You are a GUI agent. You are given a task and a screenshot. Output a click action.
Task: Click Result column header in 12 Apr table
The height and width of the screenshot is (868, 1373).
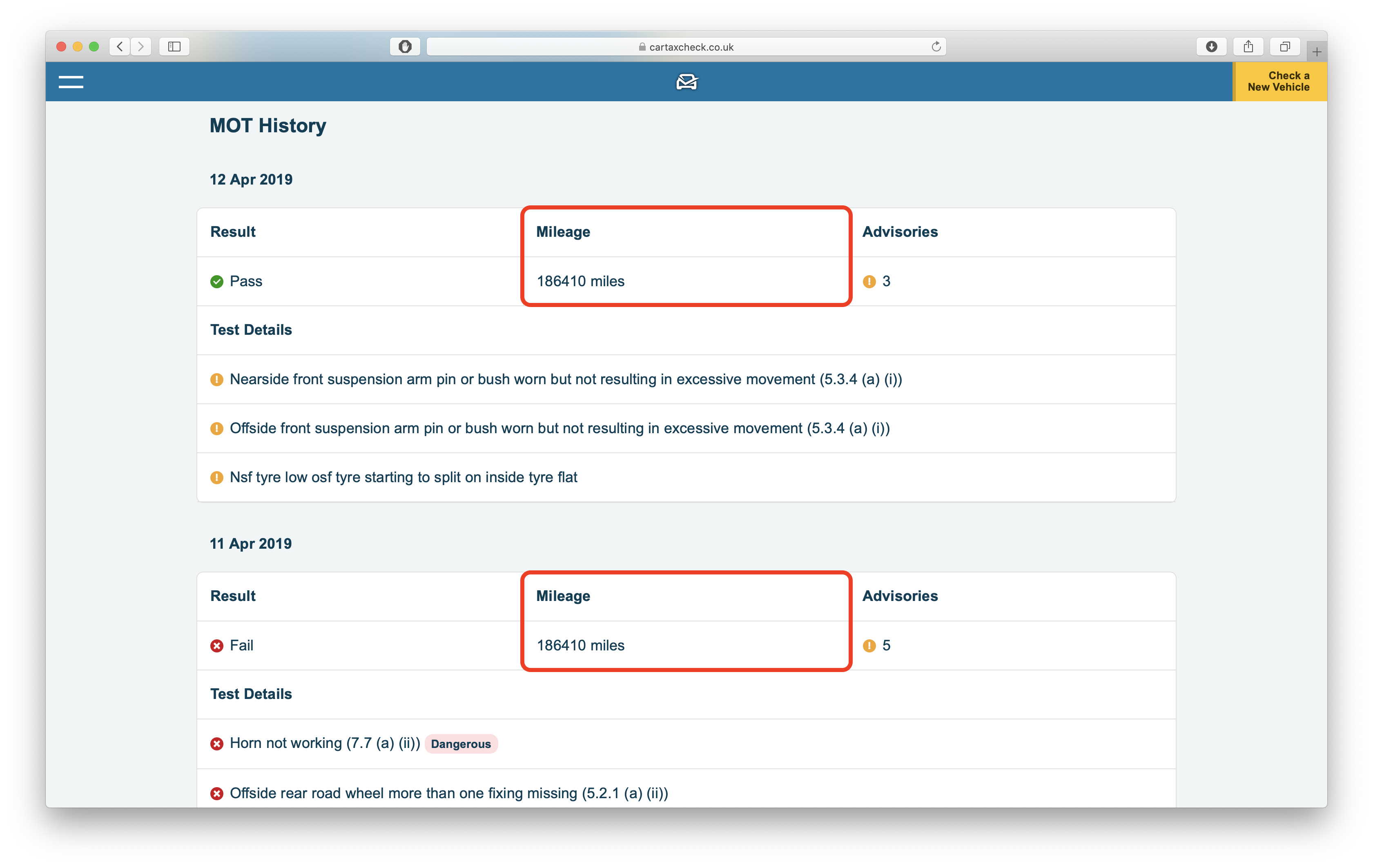click(233, 232)
